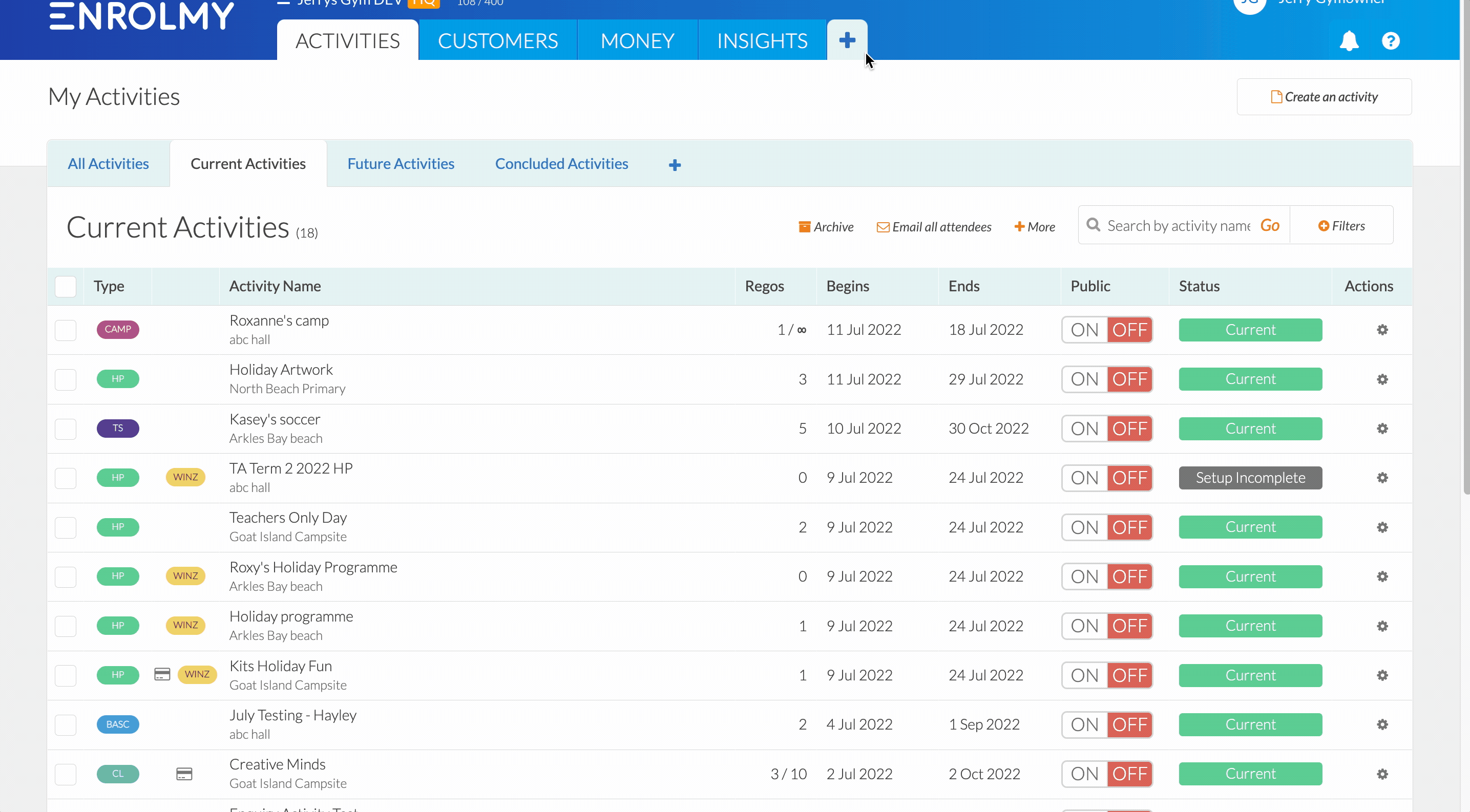The image size is (1470, 812).
Task: Select the Current Activities tab
Action: pyautogui.click(x=248, y=164)
